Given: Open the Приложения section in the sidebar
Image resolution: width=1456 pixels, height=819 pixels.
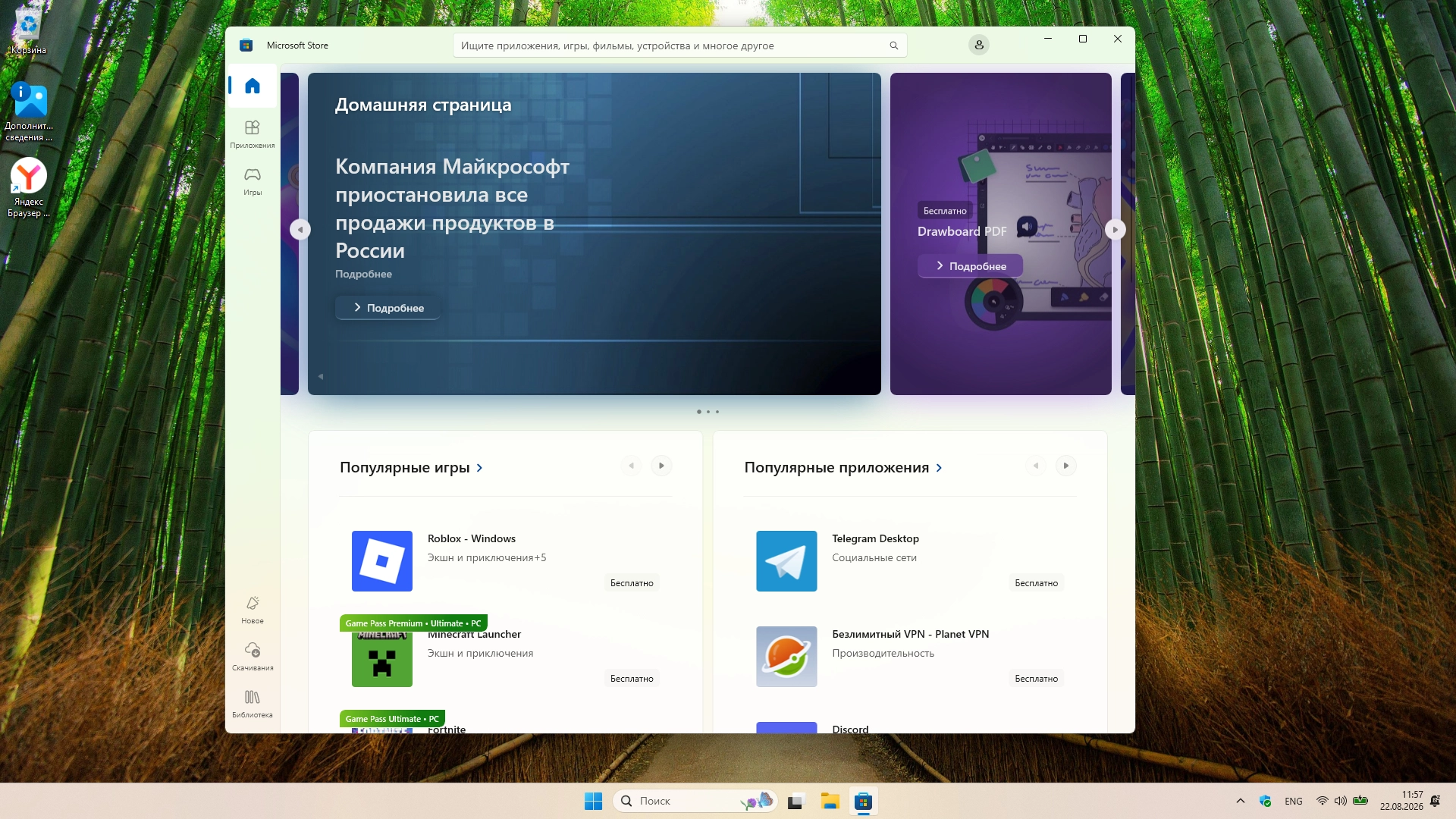Looking at the screenshot, I should click(253, 133).
